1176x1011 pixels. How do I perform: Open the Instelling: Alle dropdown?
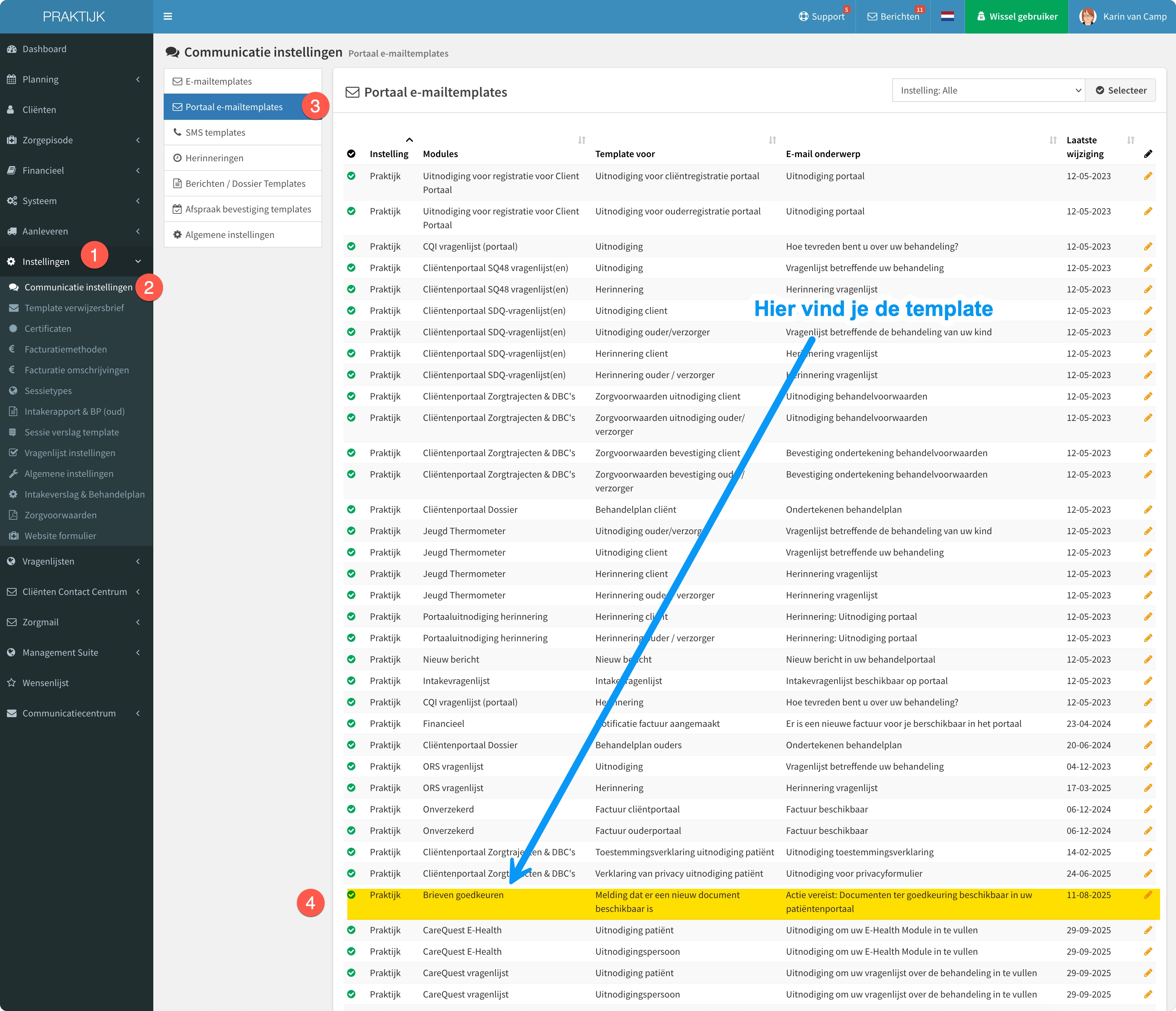[x=988, y=90]
